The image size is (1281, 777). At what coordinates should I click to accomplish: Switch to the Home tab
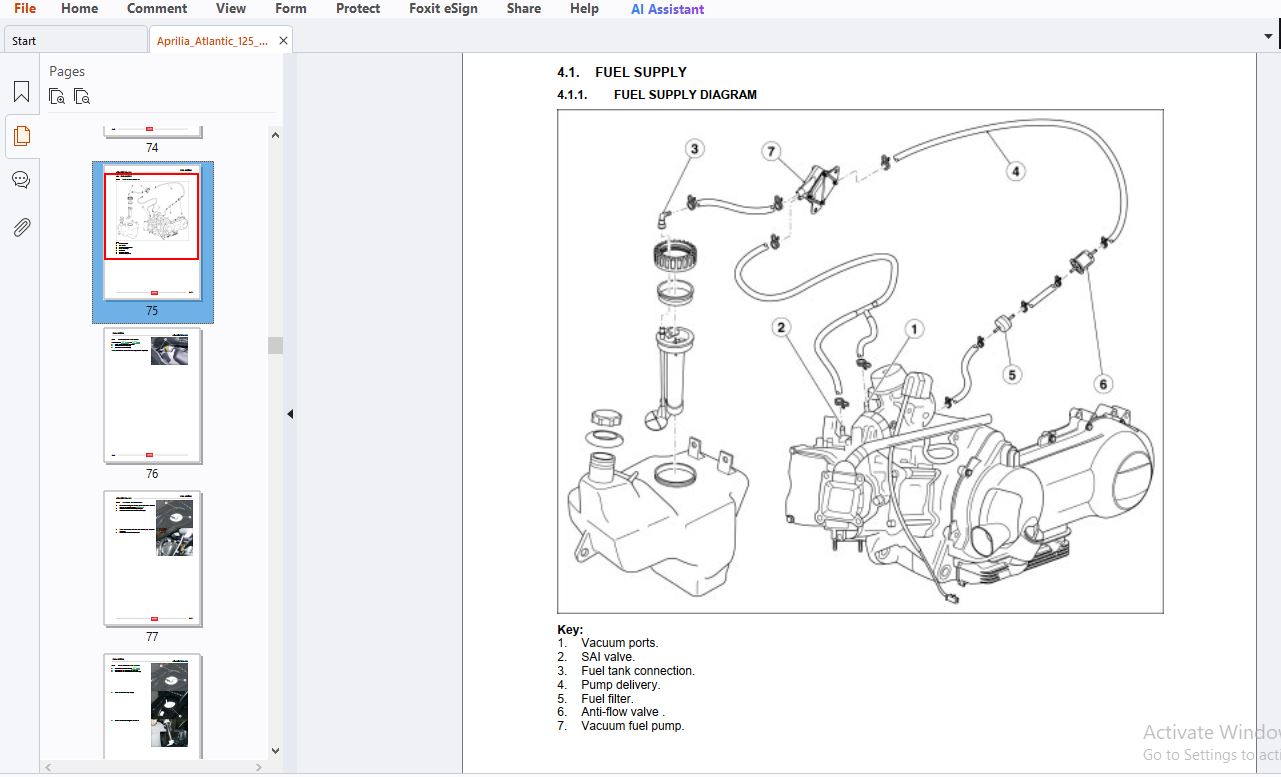[x=80, y=9]
